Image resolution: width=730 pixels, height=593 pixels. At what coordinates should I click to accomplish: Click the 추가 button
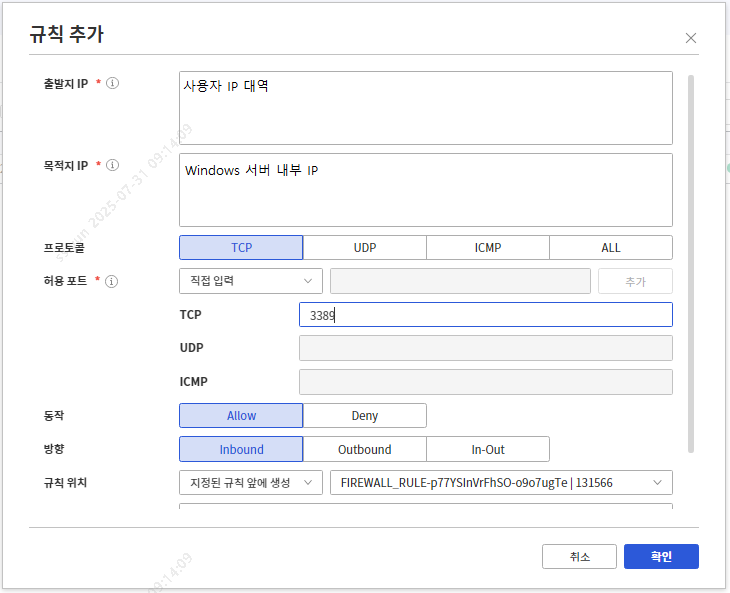point(635,281)
